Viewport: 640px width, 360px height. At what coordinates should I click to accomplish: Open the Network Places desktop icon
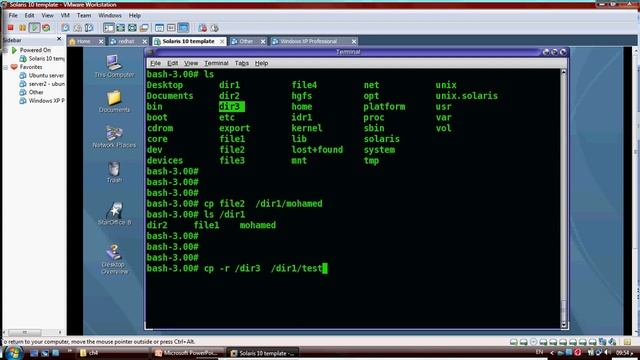(x=114, y=137)
